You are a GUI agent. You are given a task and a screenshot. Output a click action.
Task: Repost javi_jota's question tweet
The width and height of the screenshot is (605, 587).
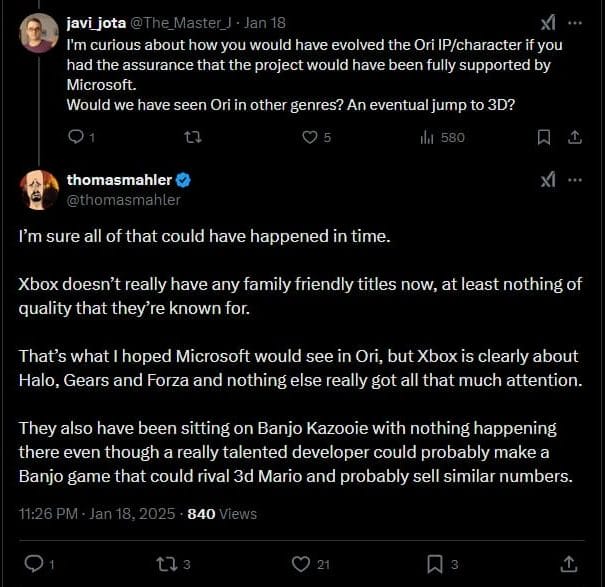coord(194,136)
